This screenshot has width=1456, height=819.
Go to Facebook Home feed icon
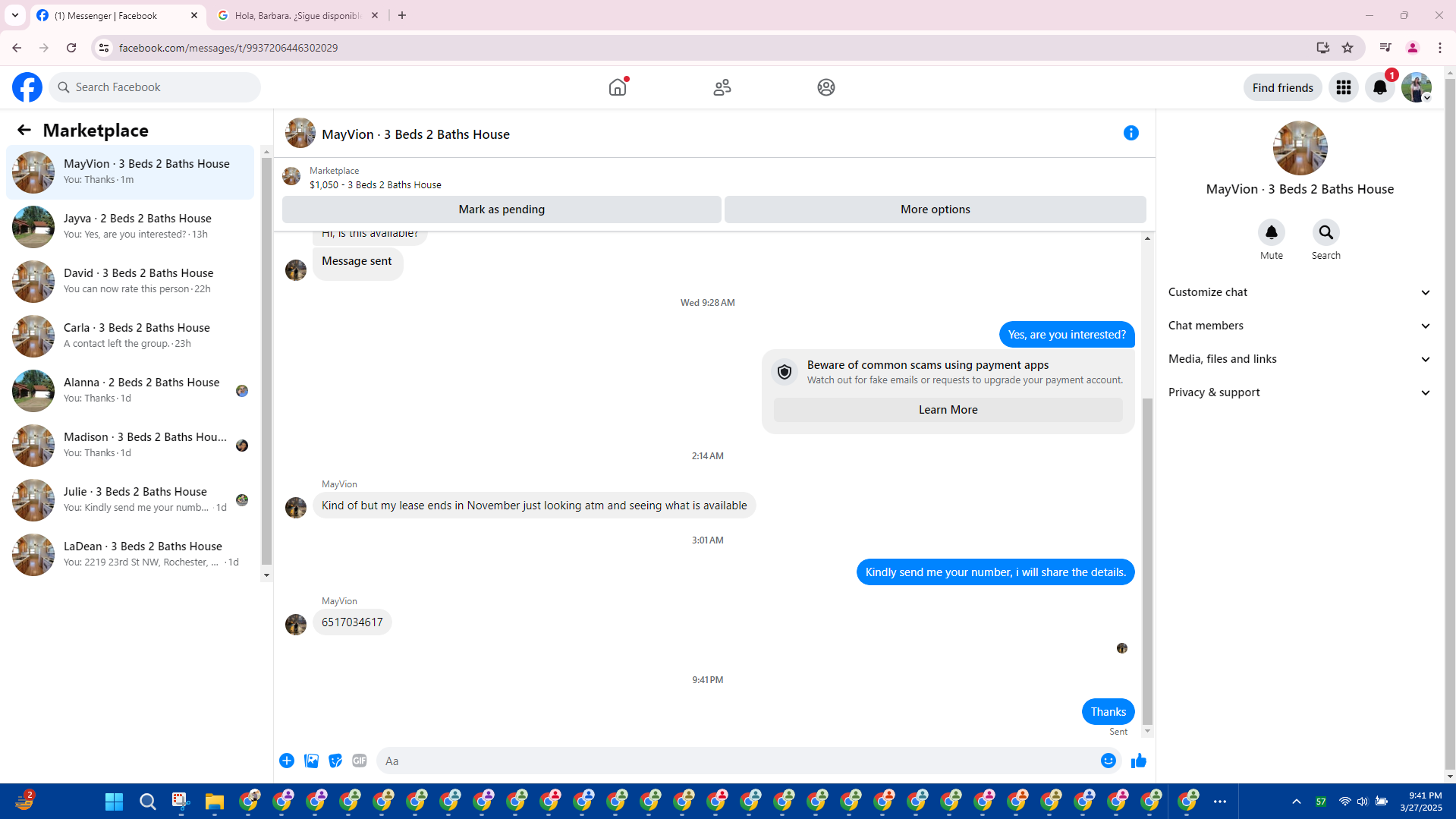point(618,87)
